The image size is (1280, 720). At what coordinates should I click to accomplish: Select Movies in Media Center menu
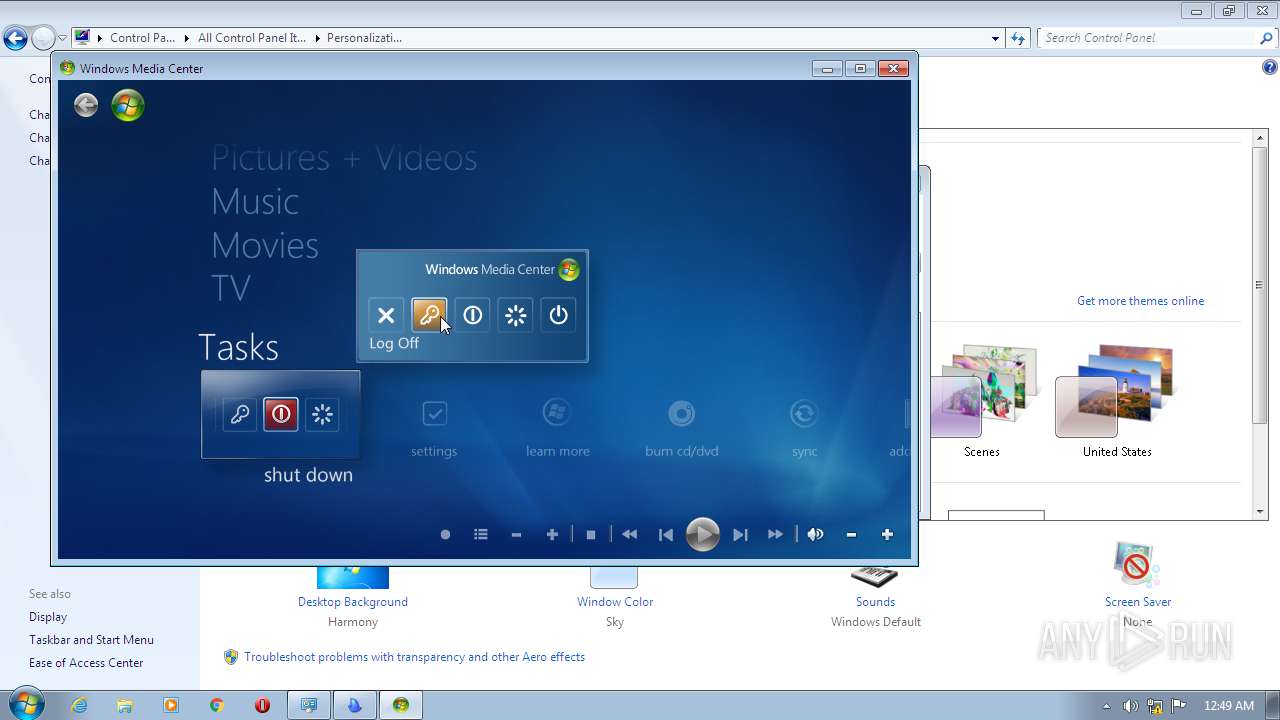pyautogui.click(x=265, y=245)
